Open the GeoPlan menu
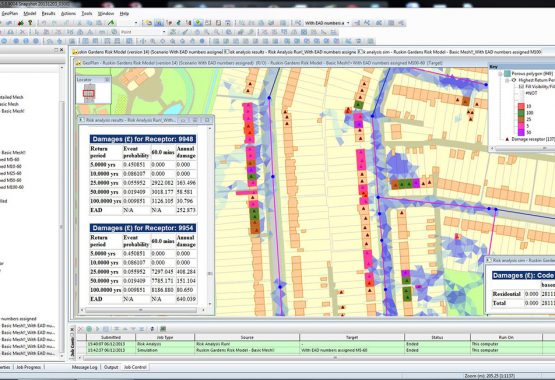 (9, 13)
